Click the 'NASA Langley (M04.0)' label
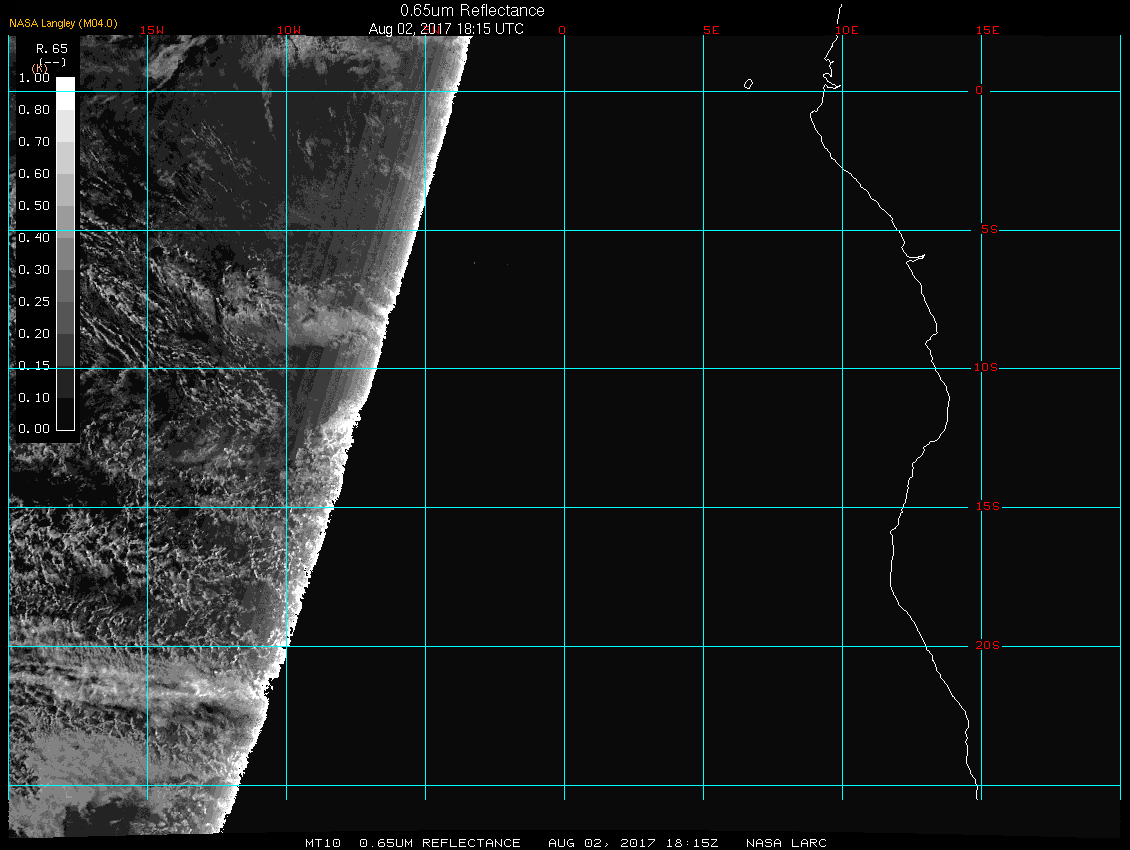 (63, 23)
